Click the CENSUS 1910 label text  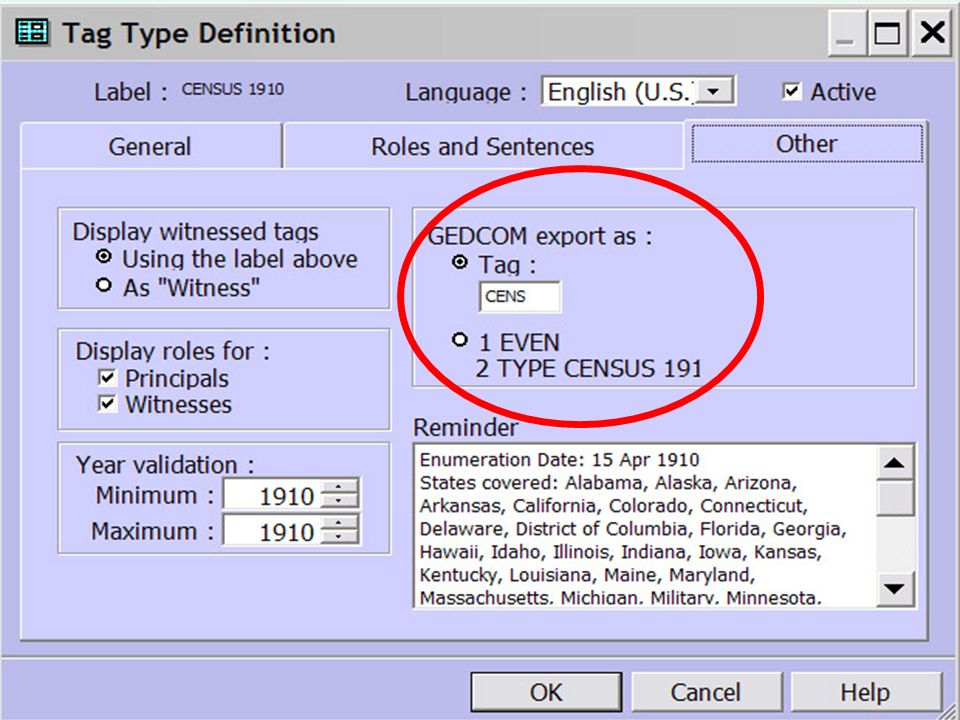tap(233, 89)
